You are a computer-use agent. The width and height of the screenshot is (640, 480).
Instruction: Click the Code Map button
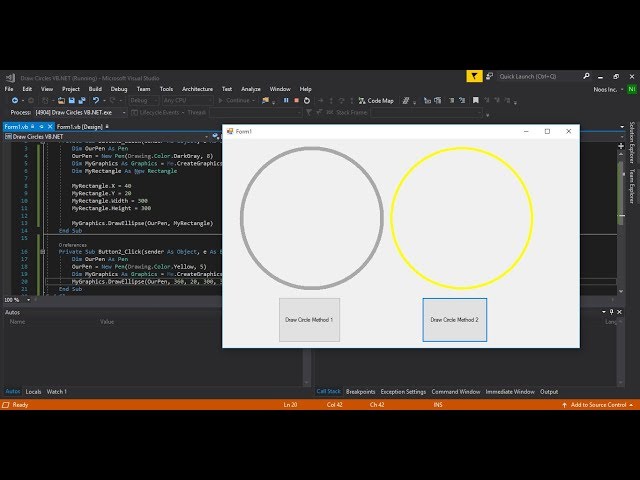(x=376, y=100)
